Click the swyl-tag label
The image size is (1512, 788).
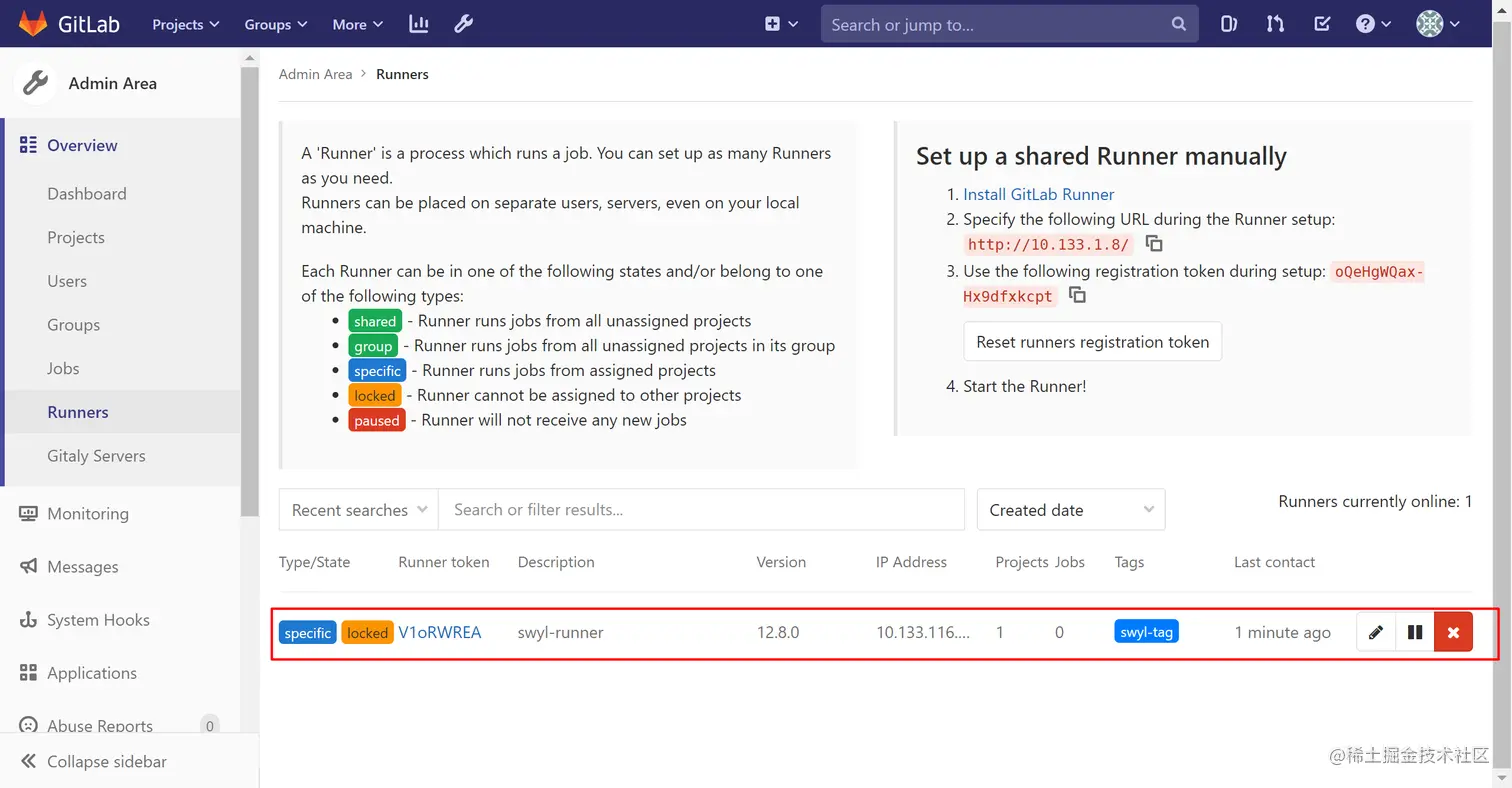click(x=1146, y=632)
